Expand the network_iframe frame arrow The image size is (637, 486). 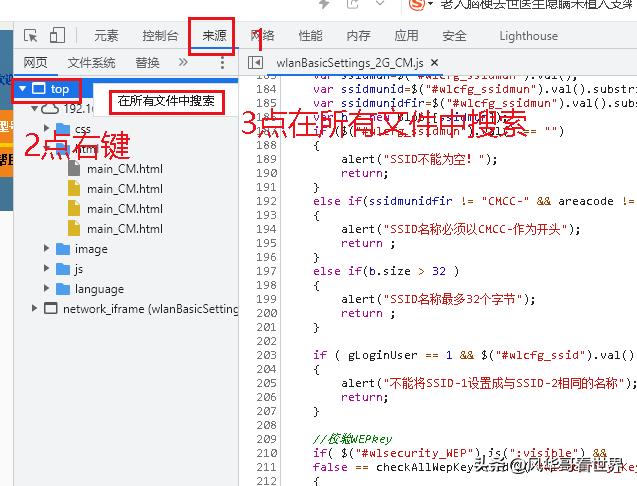[x=35, y=308]
